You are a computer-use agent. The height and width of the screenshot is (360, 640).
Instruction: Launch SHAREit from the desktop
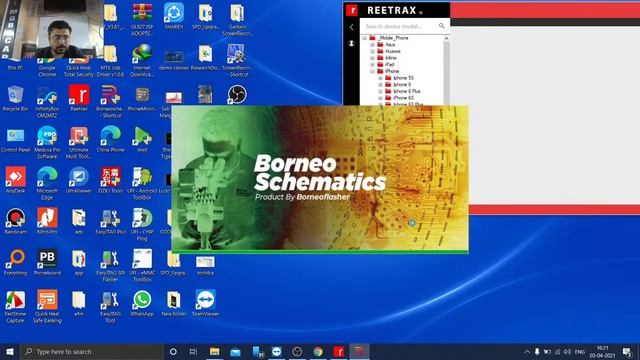[174, 16]
